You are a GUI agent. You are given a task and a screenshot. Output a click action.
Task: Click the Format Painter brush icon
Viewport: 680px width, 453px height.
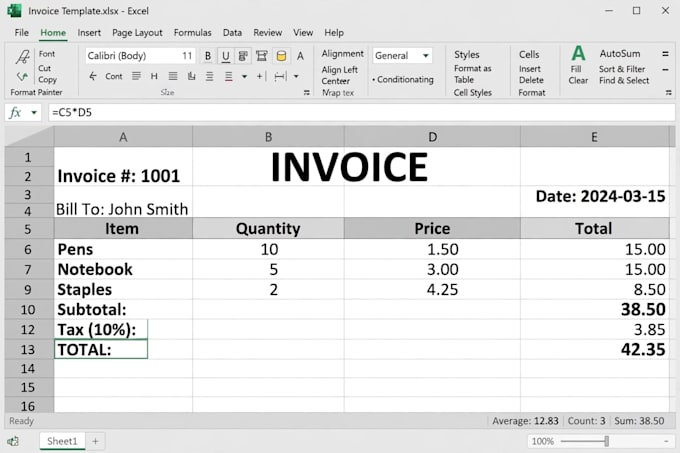point(22,57)
